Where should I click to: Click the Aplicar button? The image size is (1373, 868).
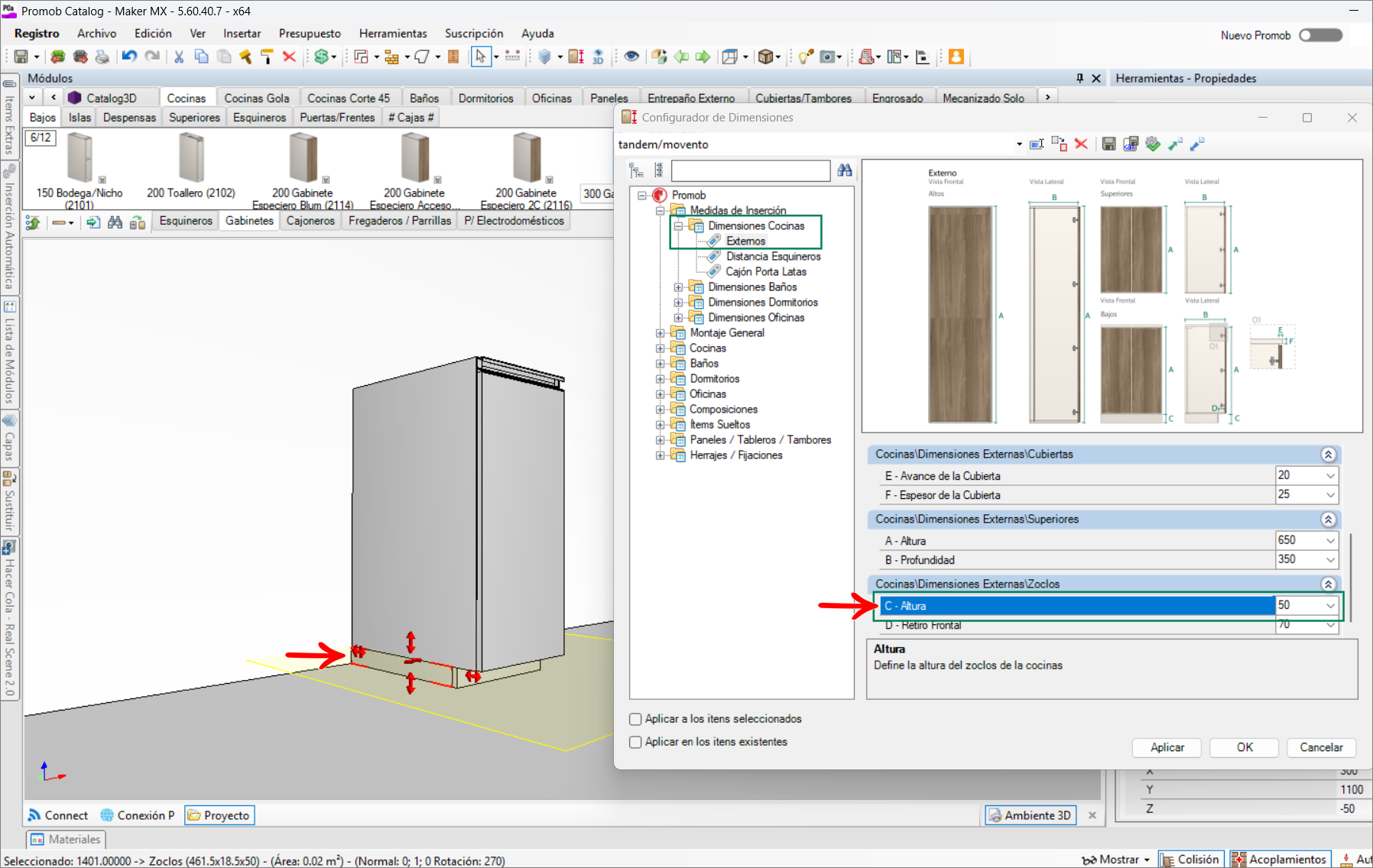click(1167, 747)
